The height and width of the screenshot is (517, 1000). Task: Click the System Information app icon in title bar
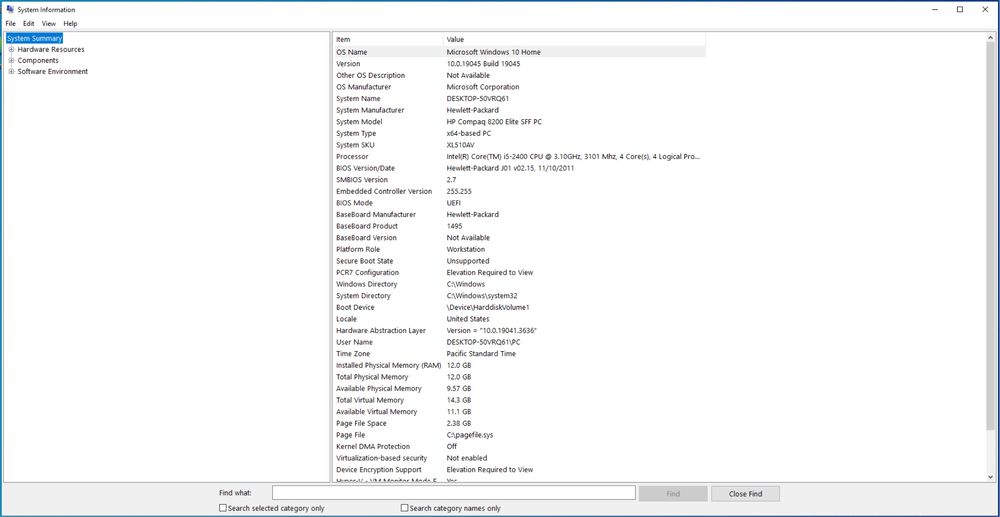pos(10,9)
